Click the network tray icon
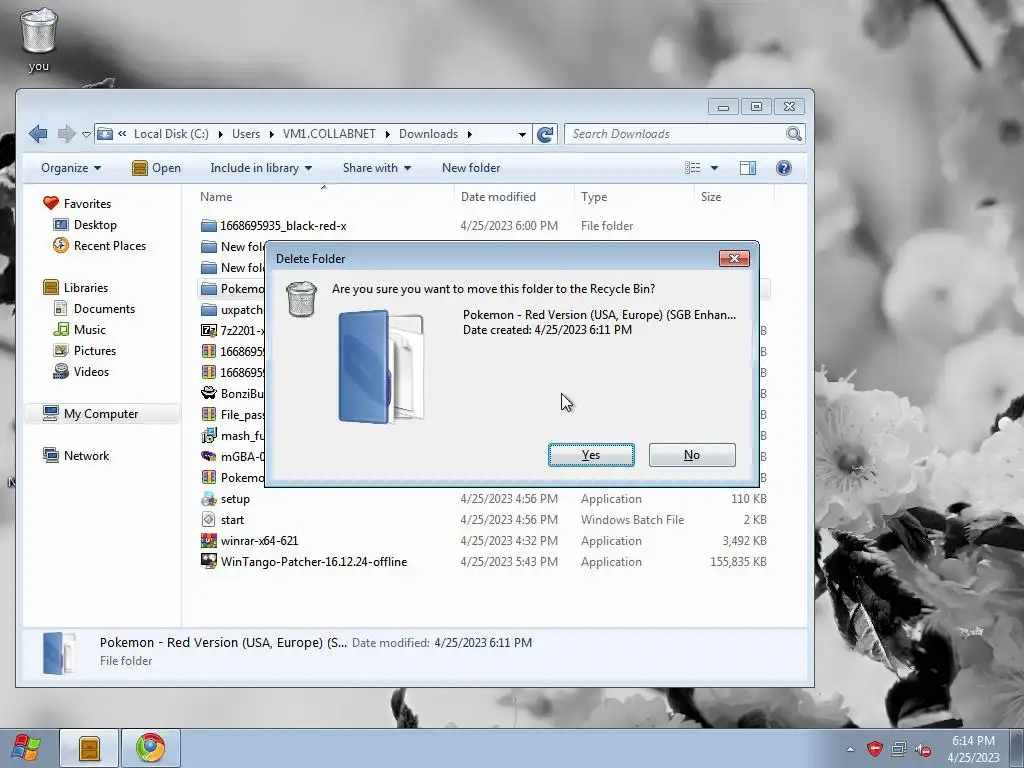The width and height of the screenshot is (1024, 768). click(899, 749)
